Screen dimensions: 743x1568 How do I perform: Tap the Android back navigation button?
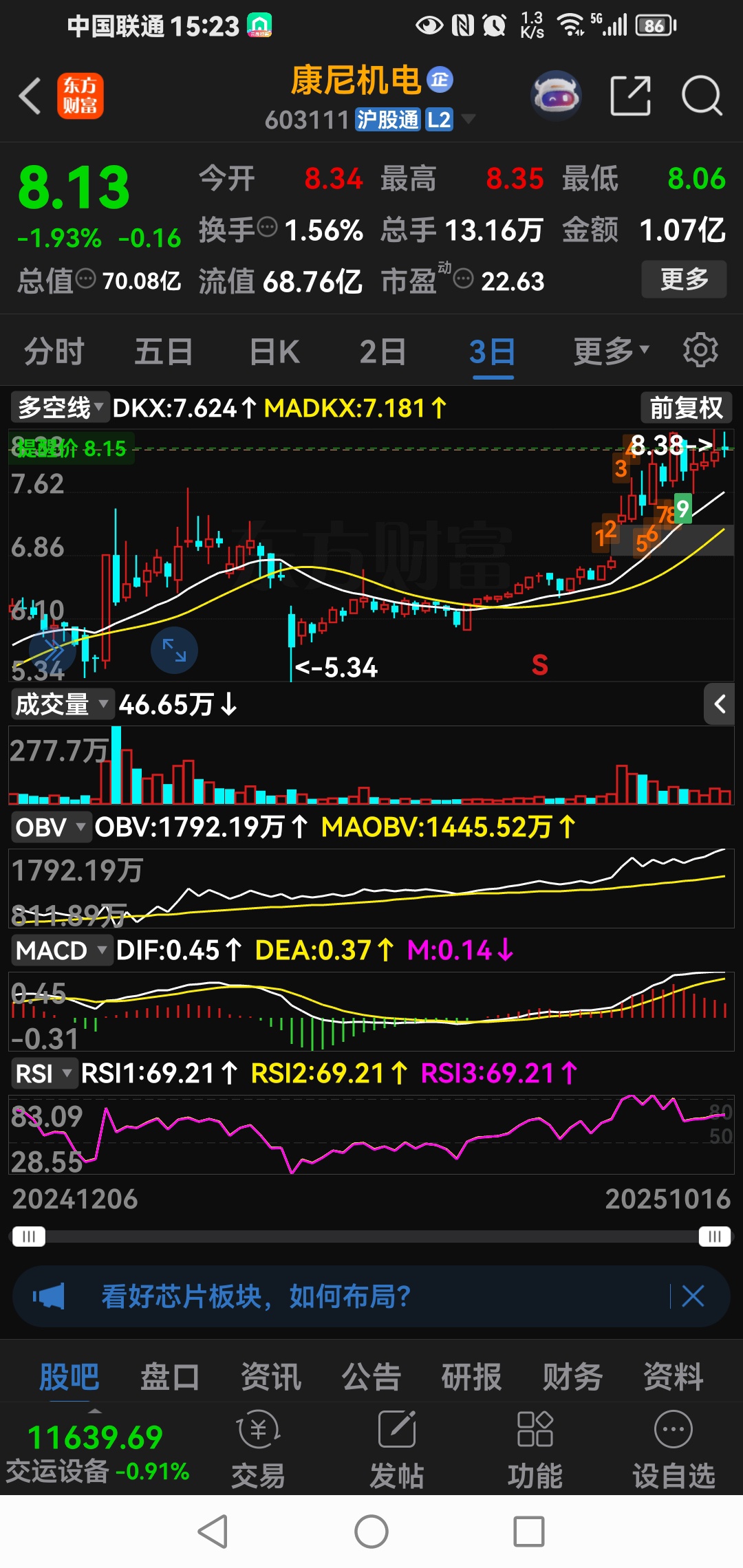pos(213,1532)
